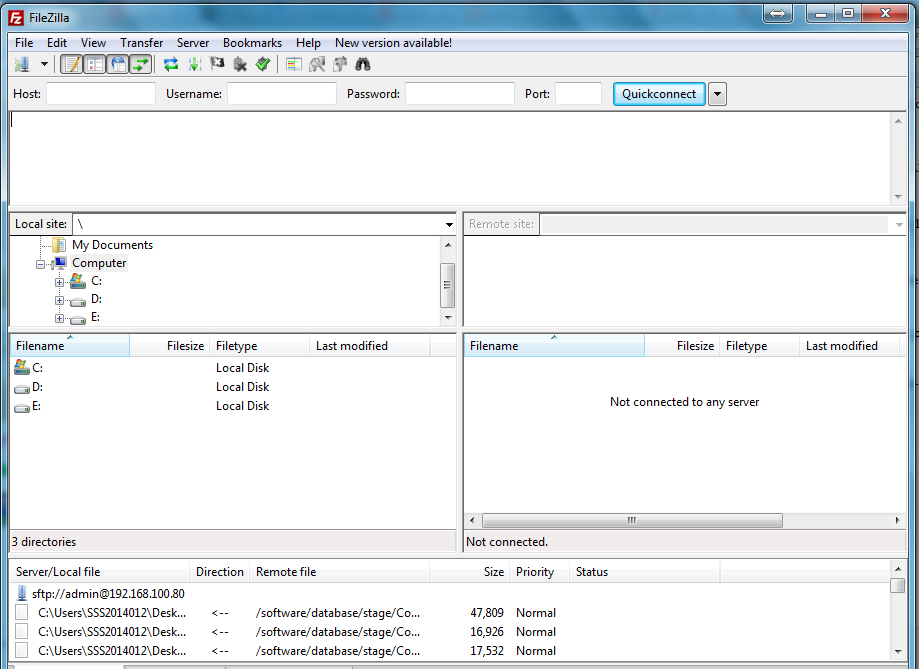Screen dimensions: 919x669
Task: Select D: Local Disk in file list
Action: pyautogui.click(x=233, y=387)
